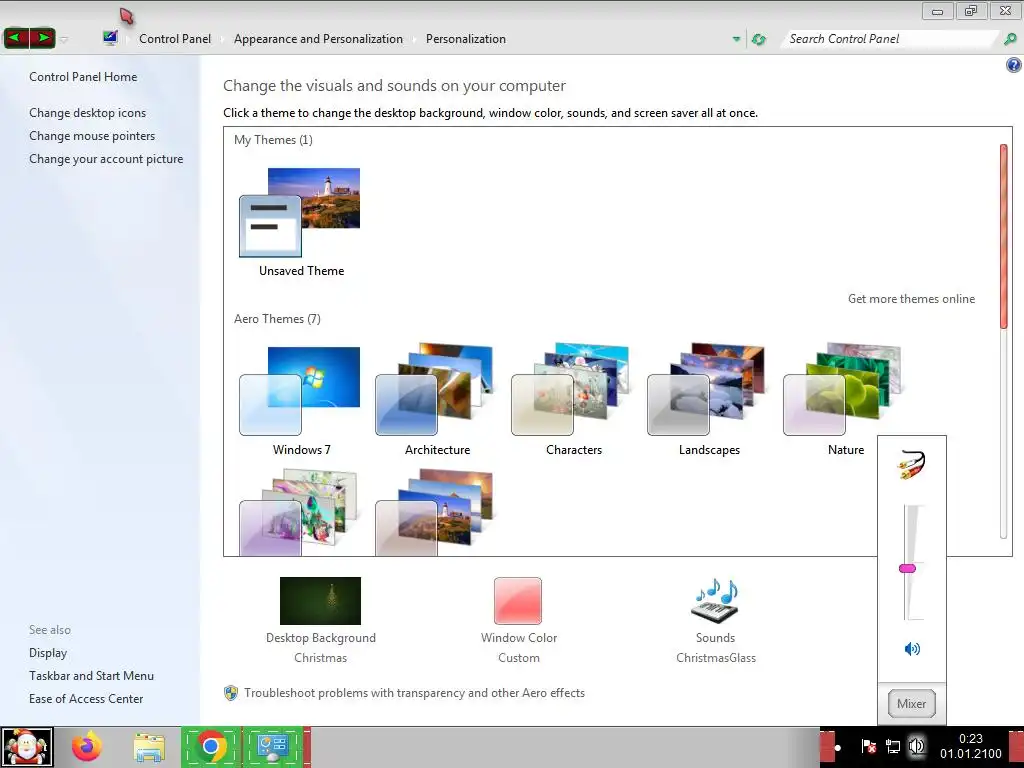Click the Show desktop strip at taskbar end
The height and width of the screenshot is (768, 1024).
coord(1017,747)
